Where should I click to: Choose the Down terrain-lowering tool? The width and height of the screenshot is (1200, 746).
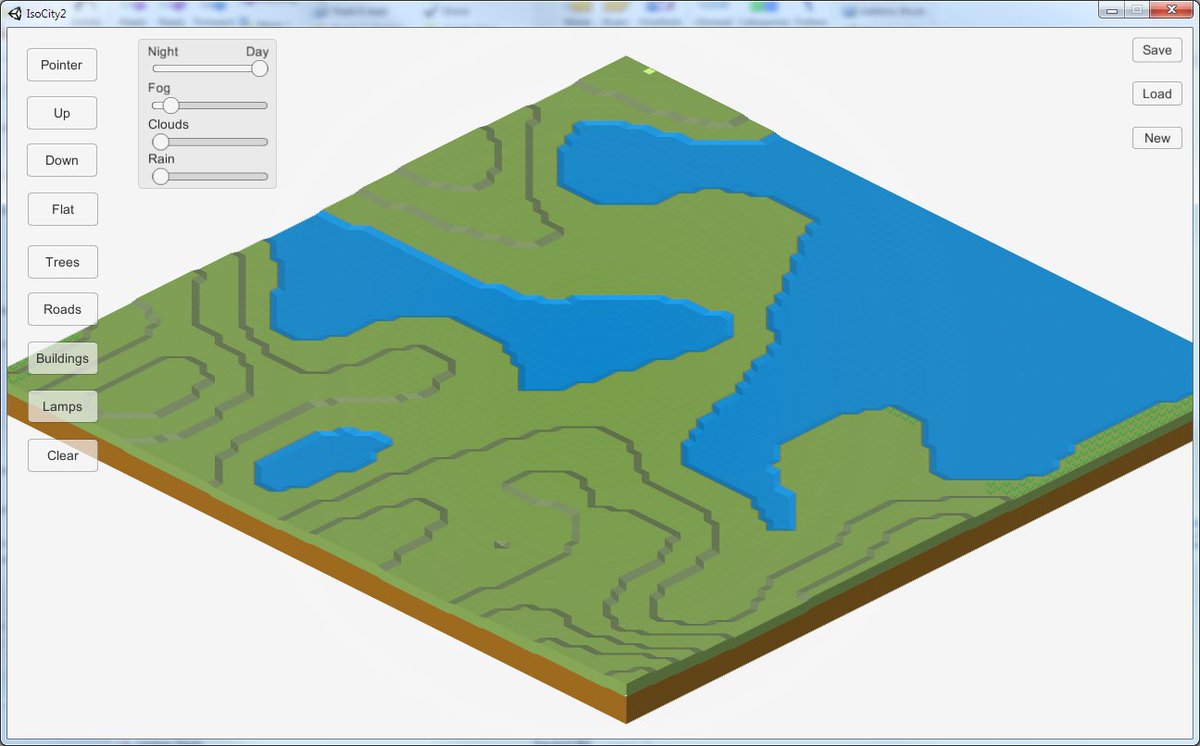coord(61,160)
